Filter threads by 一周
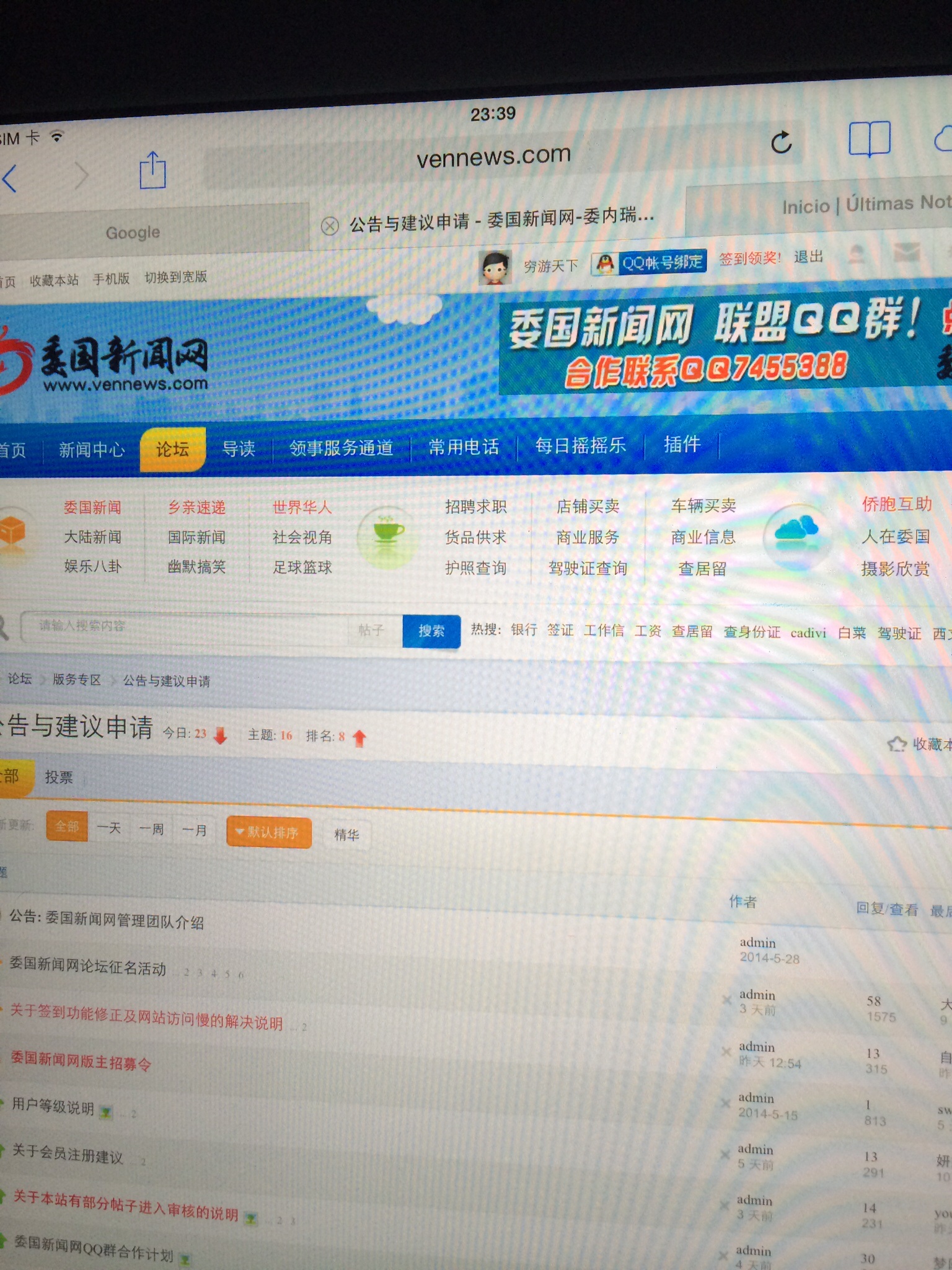The width and height of the screenshot is (952, 1270). pyautogui.click(x=151, y=829)
